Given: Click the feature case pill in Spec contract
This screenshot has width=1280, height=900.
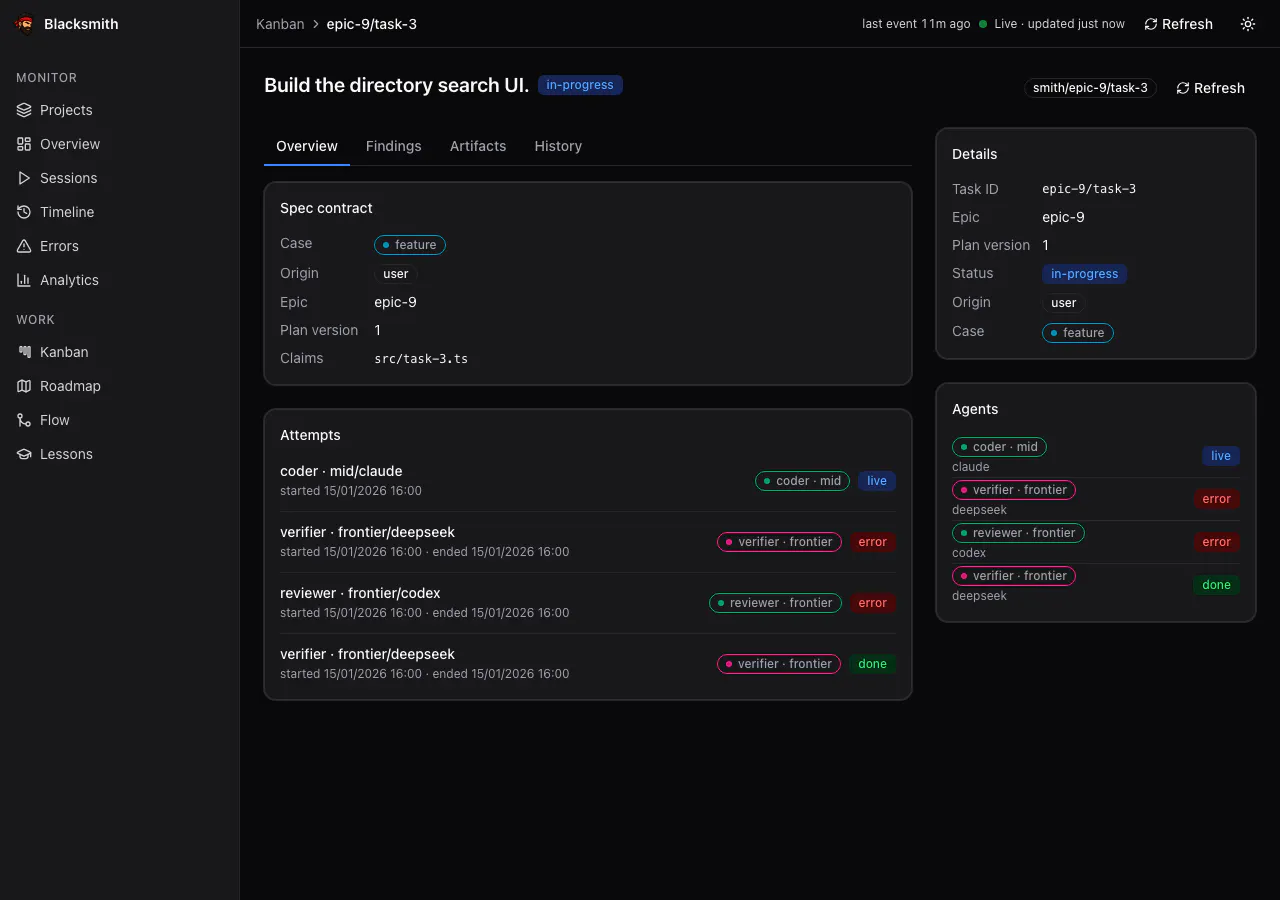Looking at the screenshot, I should pyautogui.click(x=410, y=245).
